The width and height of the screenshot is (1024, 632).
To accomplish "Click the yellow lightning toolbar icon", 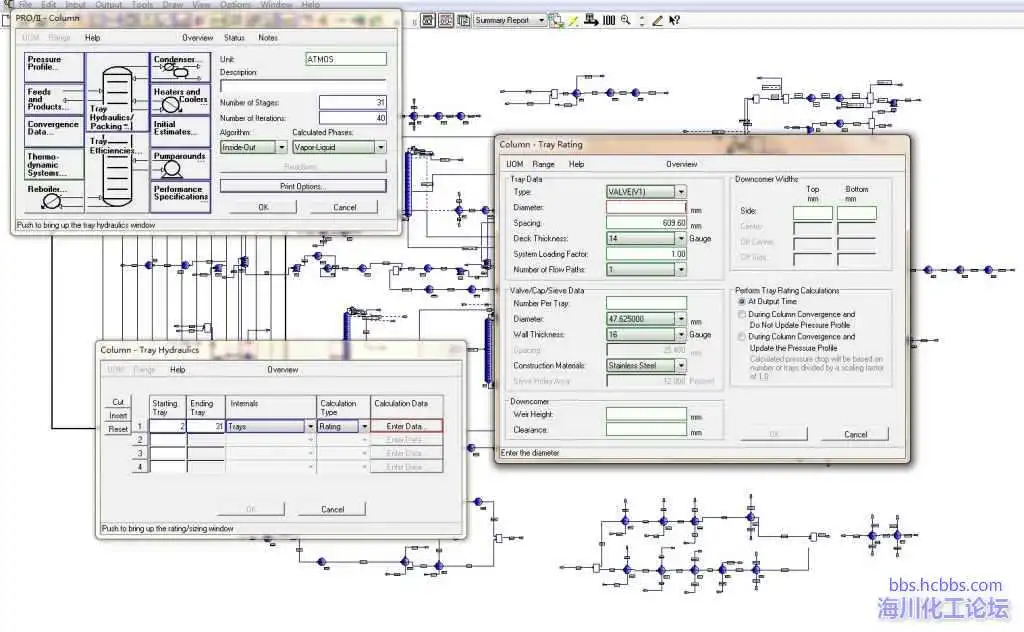I will click(573, 21).
